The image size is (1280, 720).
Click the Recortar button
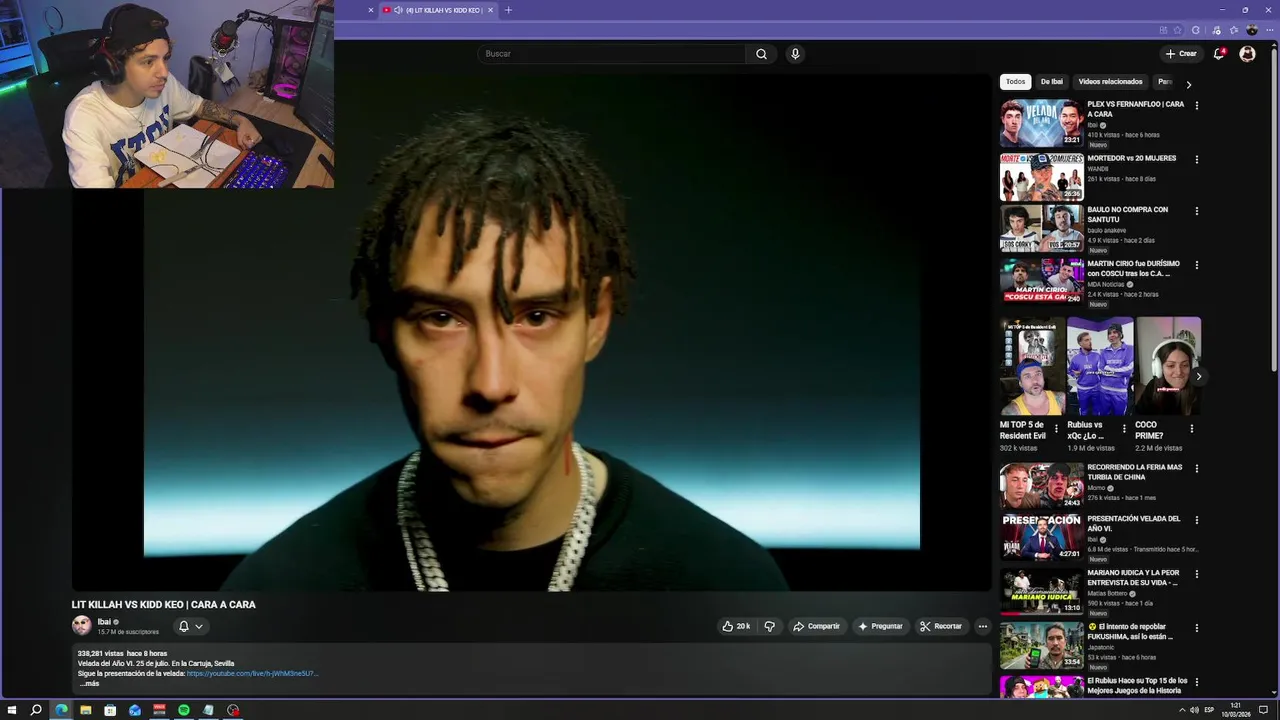[941, 626]
